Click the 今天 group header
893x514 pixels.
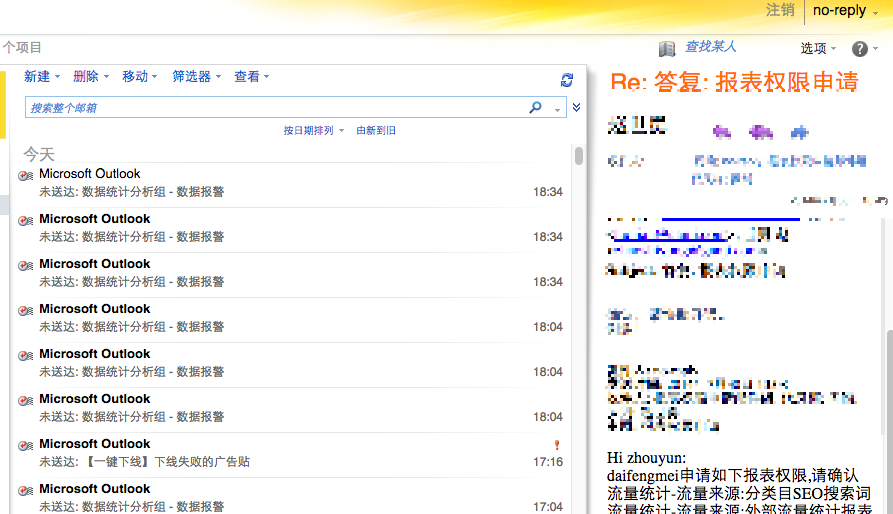click(x=39, y=154)
